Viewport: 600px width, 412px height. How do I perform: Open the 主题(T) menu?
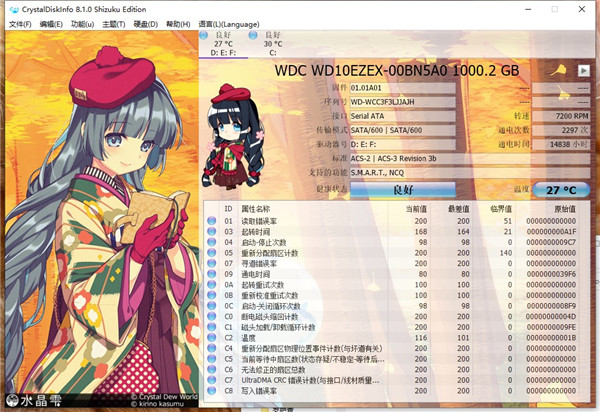[113, 23]
